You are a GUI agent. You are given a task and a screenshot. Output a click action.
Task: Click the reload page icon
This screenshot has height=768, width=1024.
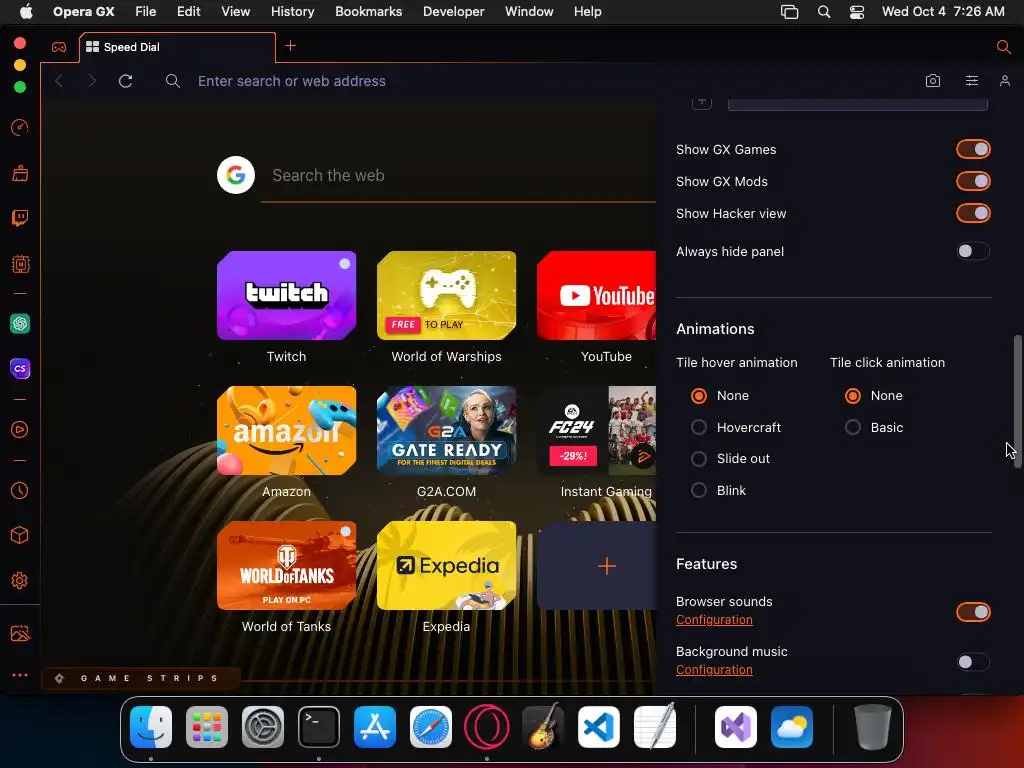point(125,81)
